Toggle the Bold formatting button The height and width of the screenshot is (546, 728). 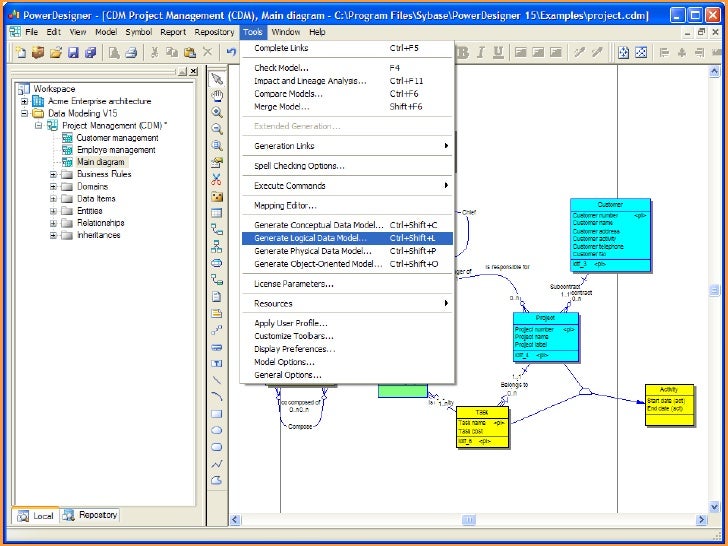[x=463, y=52]
